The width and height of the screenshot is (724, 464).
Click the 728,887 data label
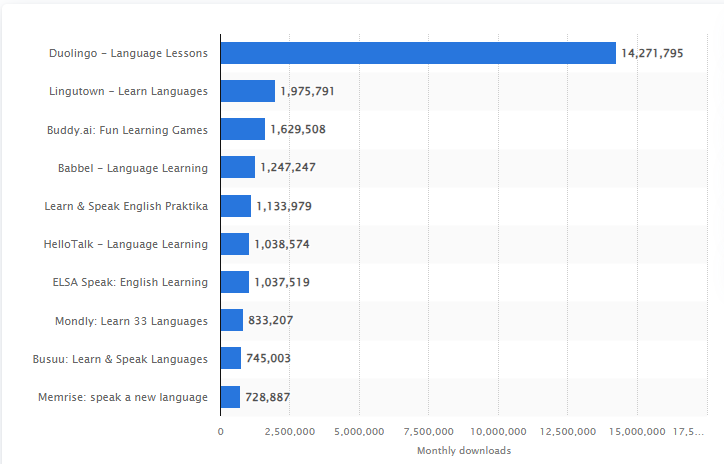pos(268,397)
